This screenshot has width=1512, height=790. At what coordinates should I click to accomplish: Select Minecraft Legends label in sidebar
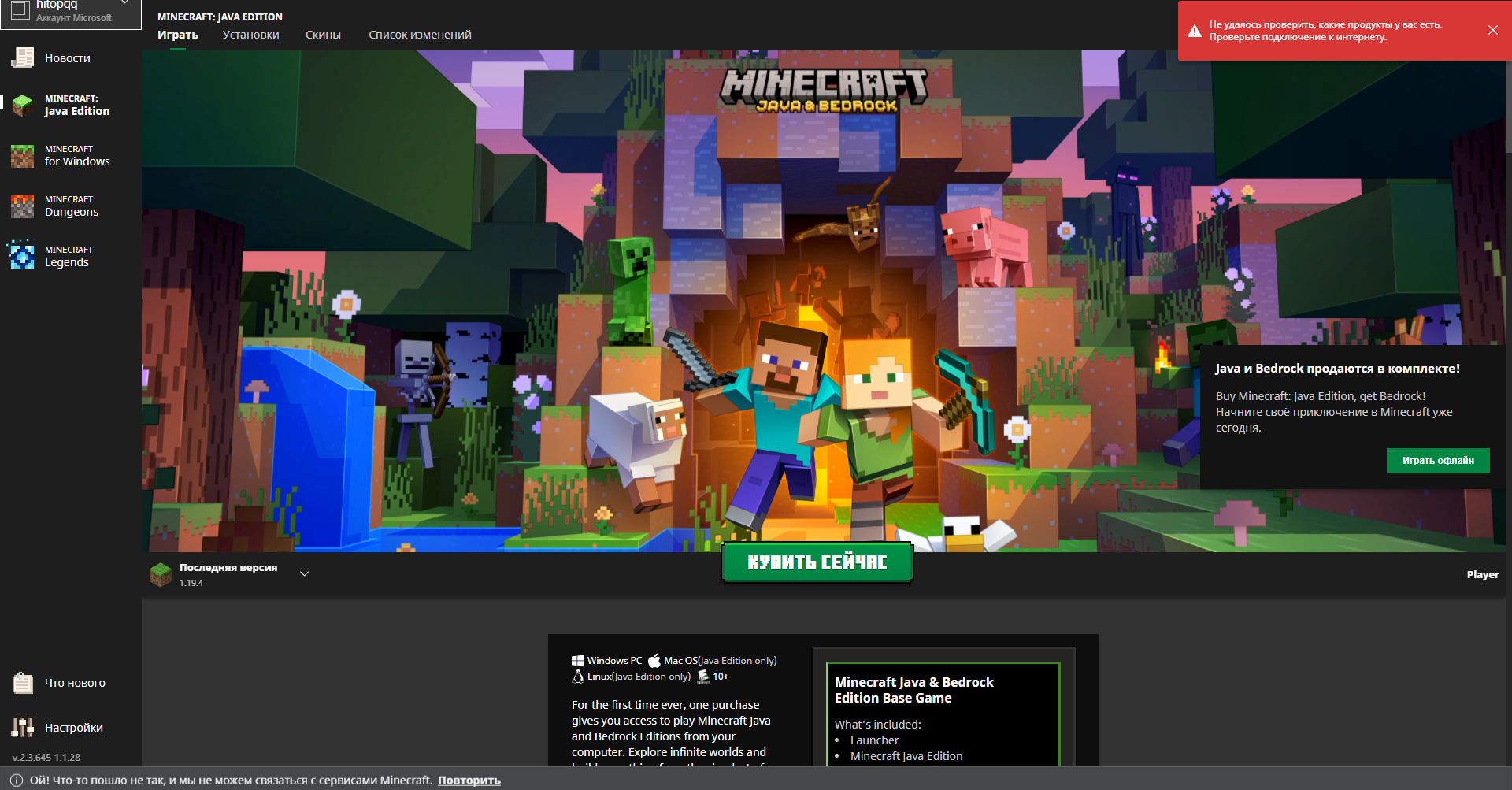click(69, 257)
